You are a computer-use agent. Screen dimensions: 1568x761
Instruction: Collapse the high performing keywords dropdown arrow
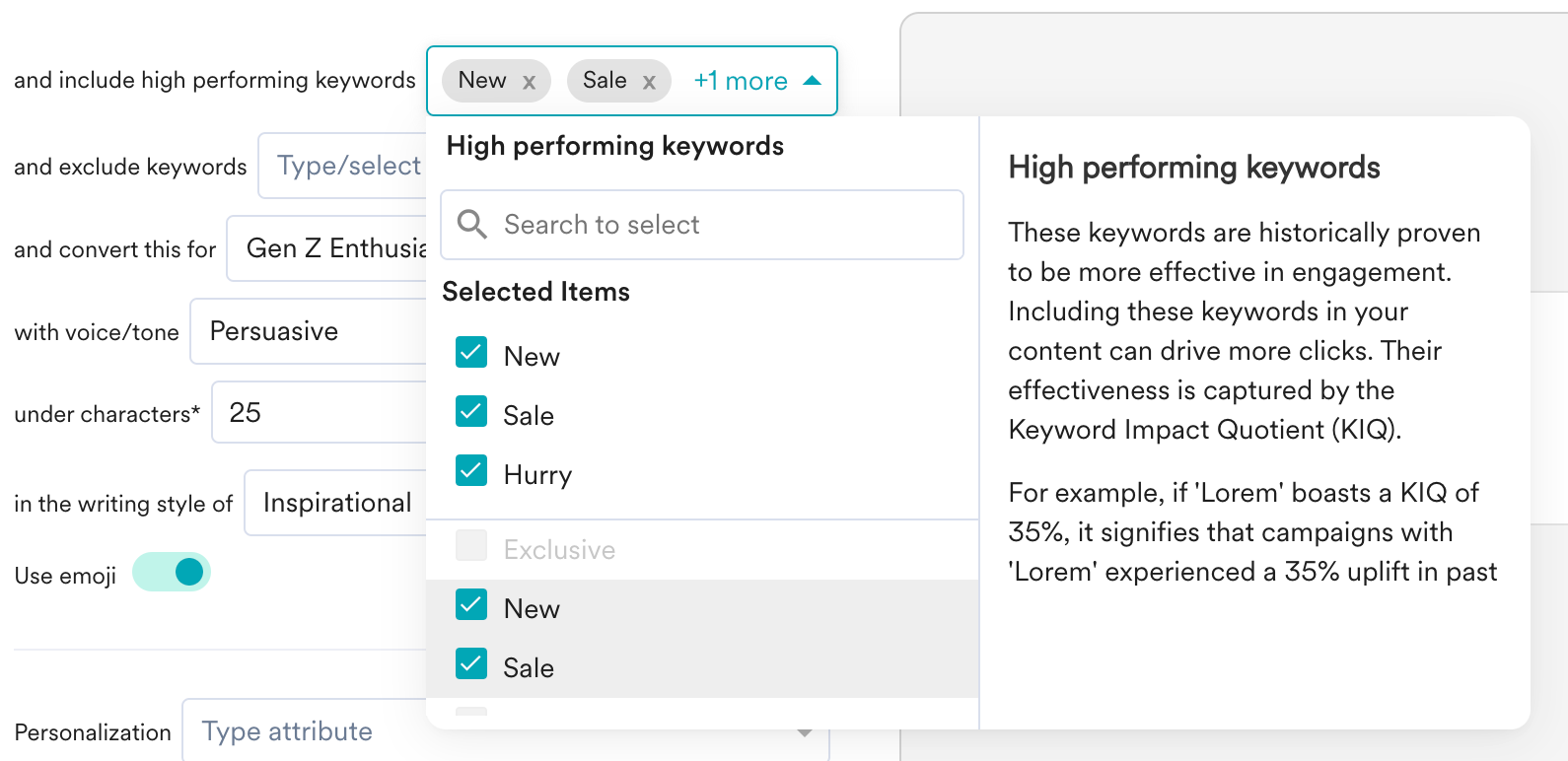(x=813, y=81)
